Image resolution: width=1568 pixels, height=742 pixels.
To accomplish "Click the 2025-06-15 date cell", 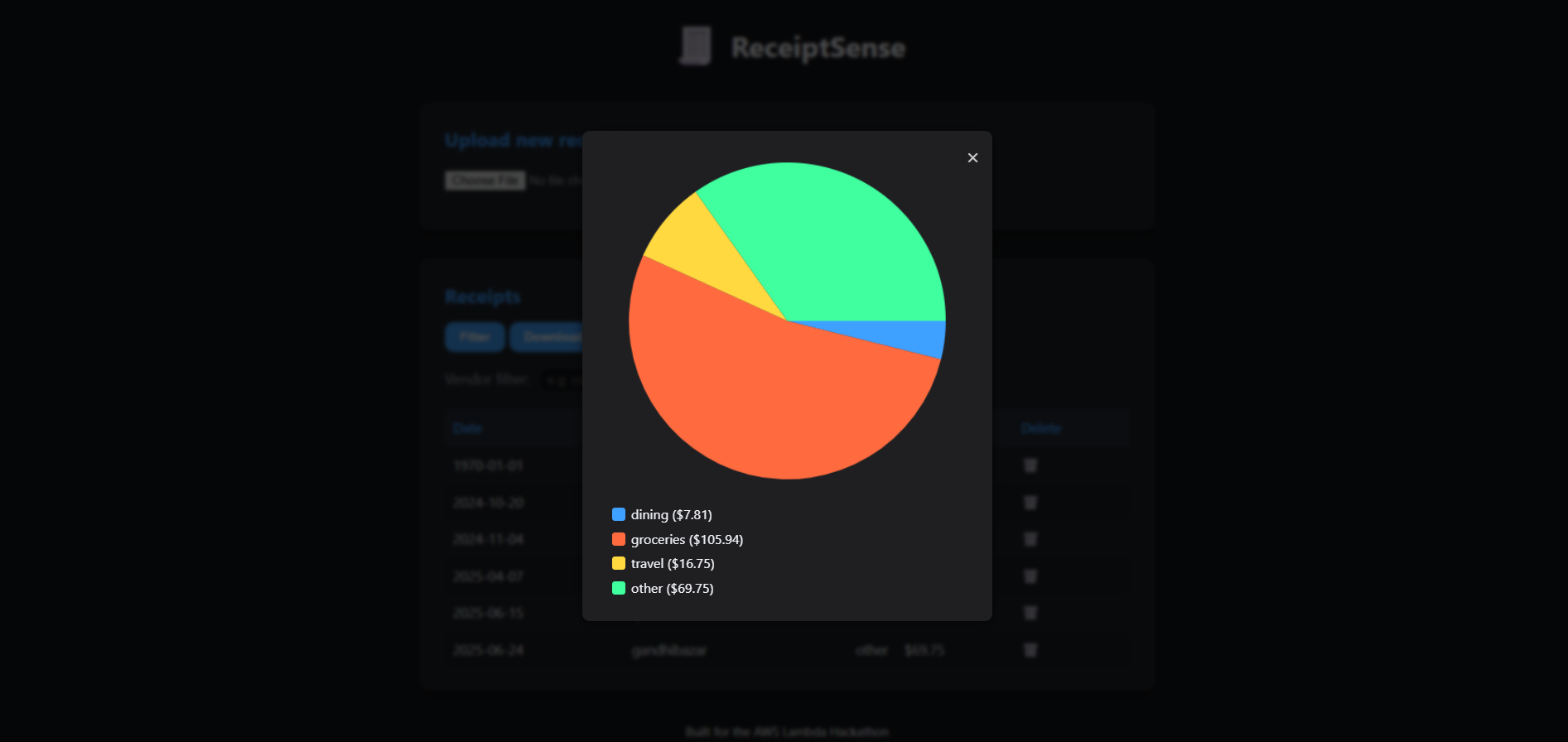I will coord(489,613).
